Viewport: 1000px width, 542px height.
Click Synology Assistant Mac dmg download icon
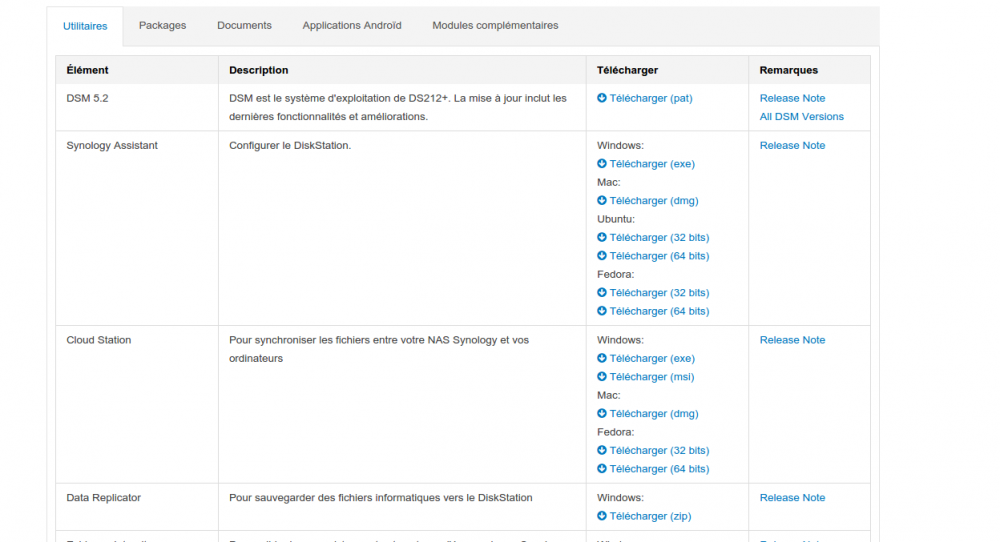coord(601,201)
